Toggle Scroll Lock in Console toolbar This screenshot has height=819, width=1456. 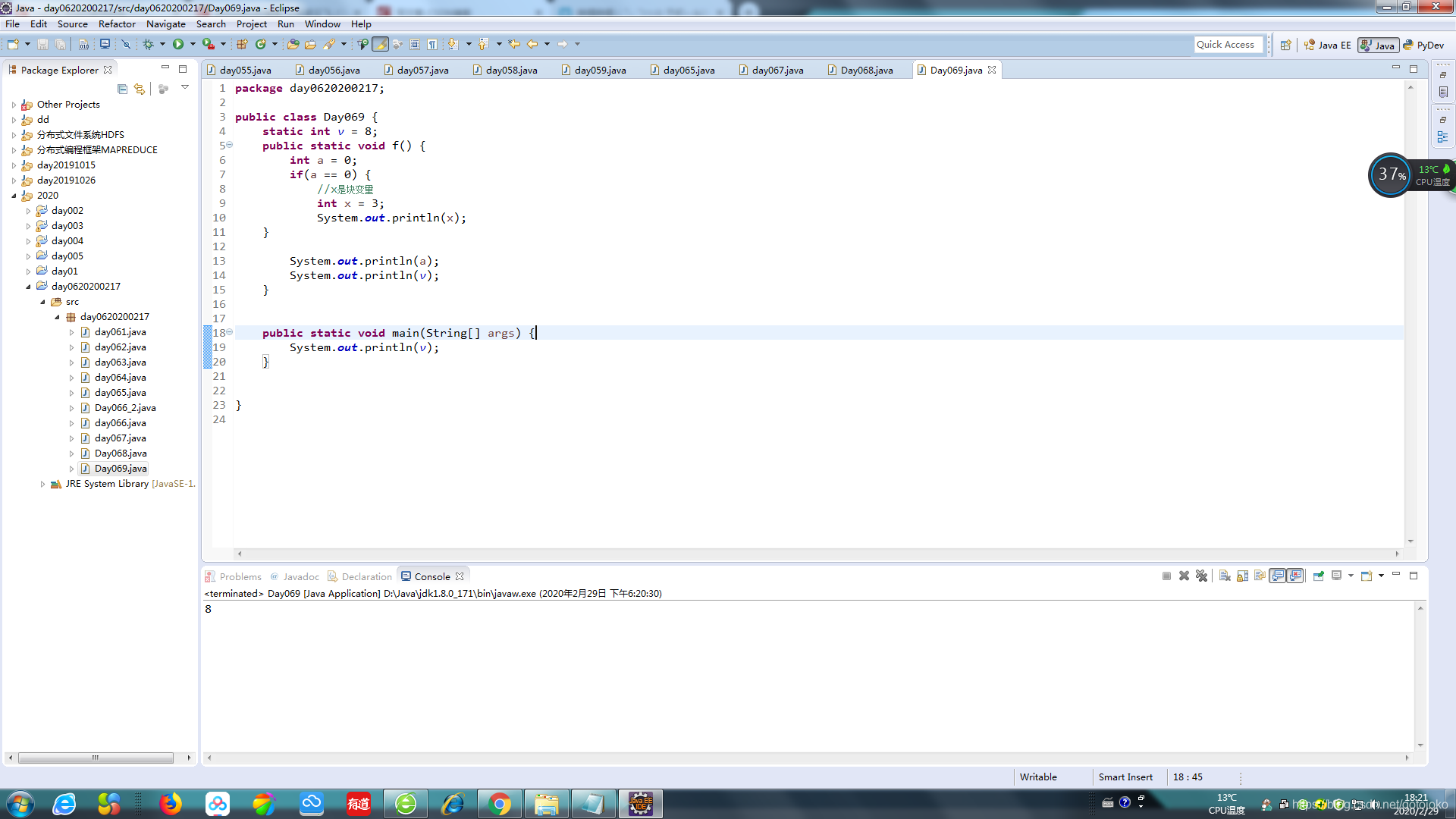pyautogui.click(x=1242, y=576)
